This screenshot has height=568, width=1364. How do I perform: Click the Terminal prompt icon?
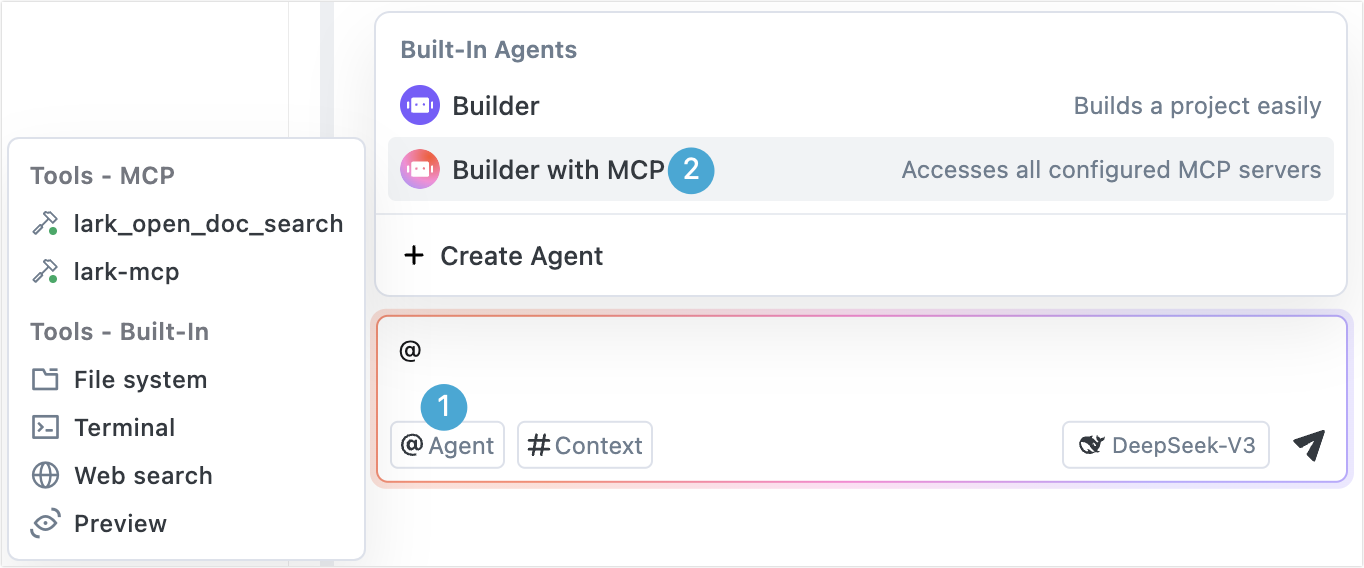pyautogui.click(x=45, y=428)
